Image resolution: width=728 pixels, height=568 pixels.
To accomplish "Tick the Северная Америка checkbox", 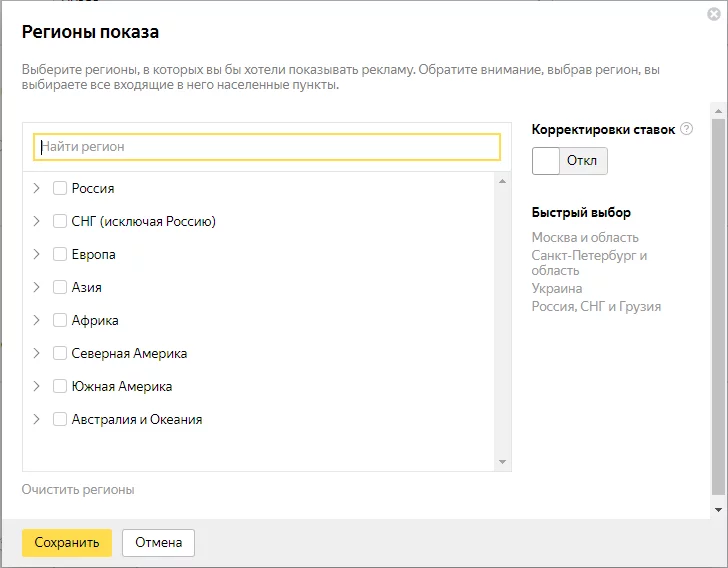I will coord(59,353).
